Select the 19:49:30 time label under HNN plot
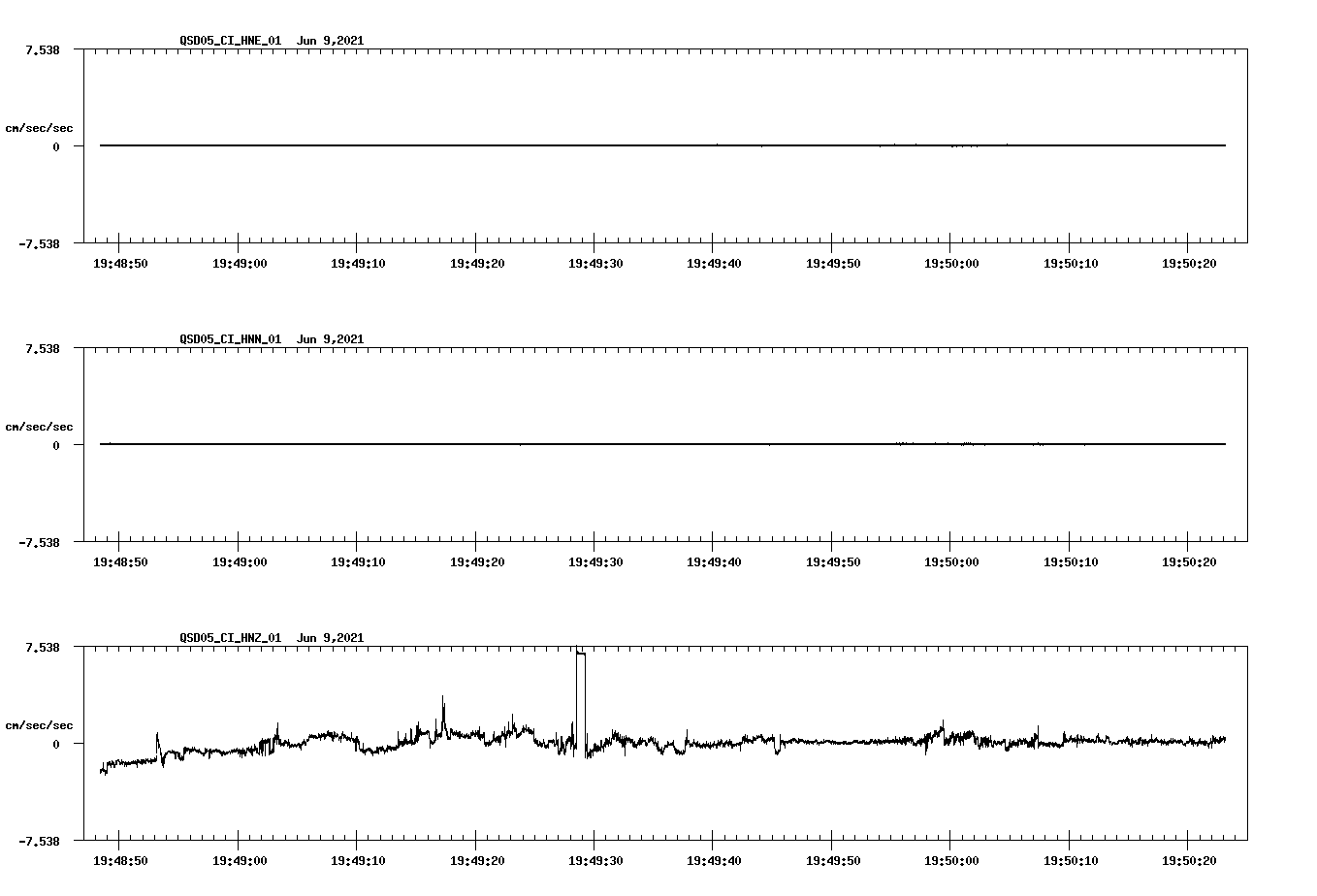The width and height of the screenshot is (1317, 896). click(595, 562)
